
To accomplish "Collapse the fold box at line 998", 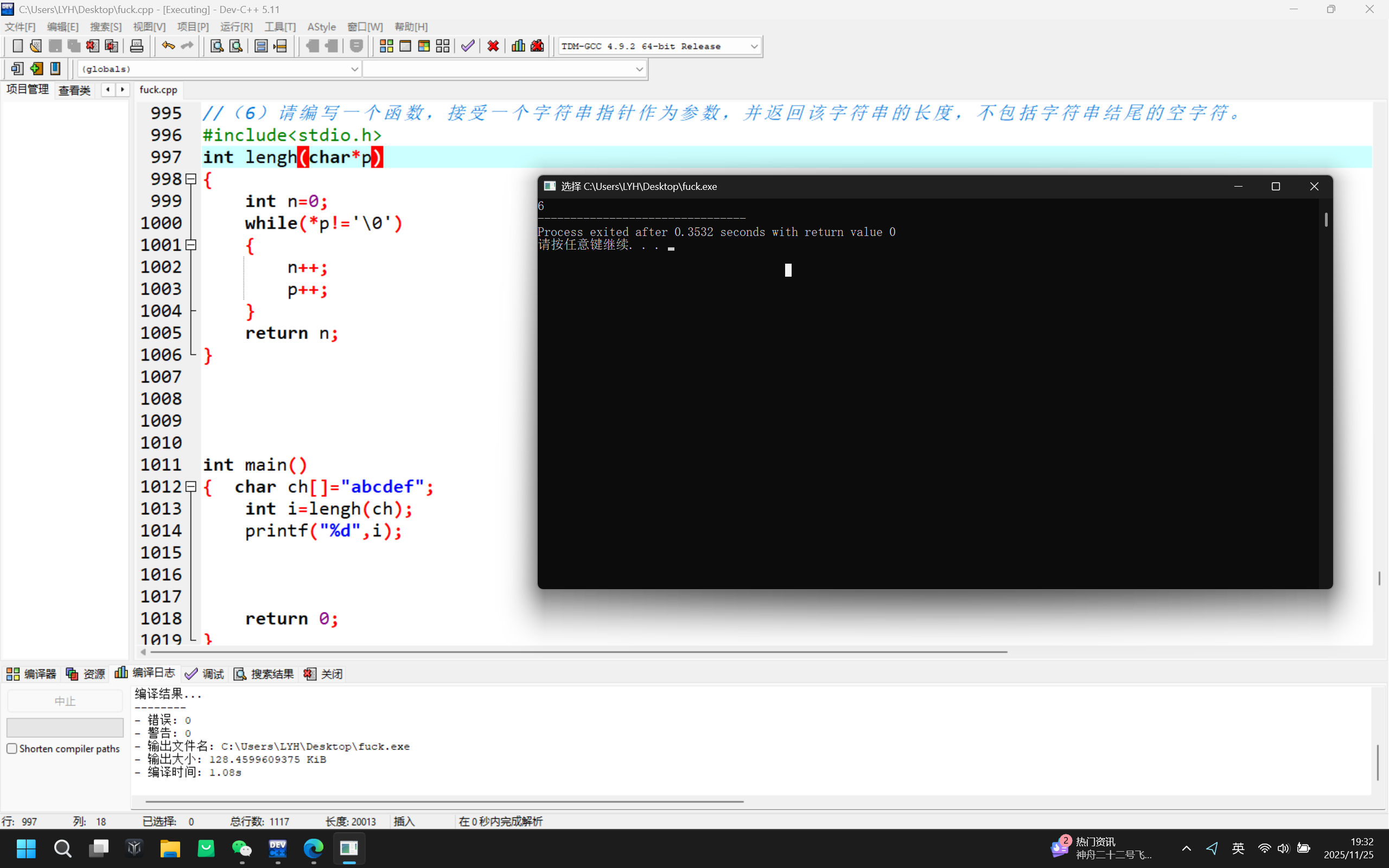I will pyautogui.click(x=191, y=179).
